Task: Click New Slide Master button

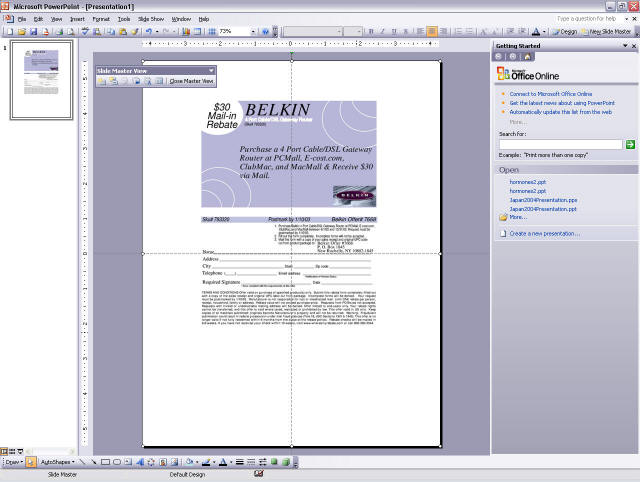Action: [x=606, y=31]
